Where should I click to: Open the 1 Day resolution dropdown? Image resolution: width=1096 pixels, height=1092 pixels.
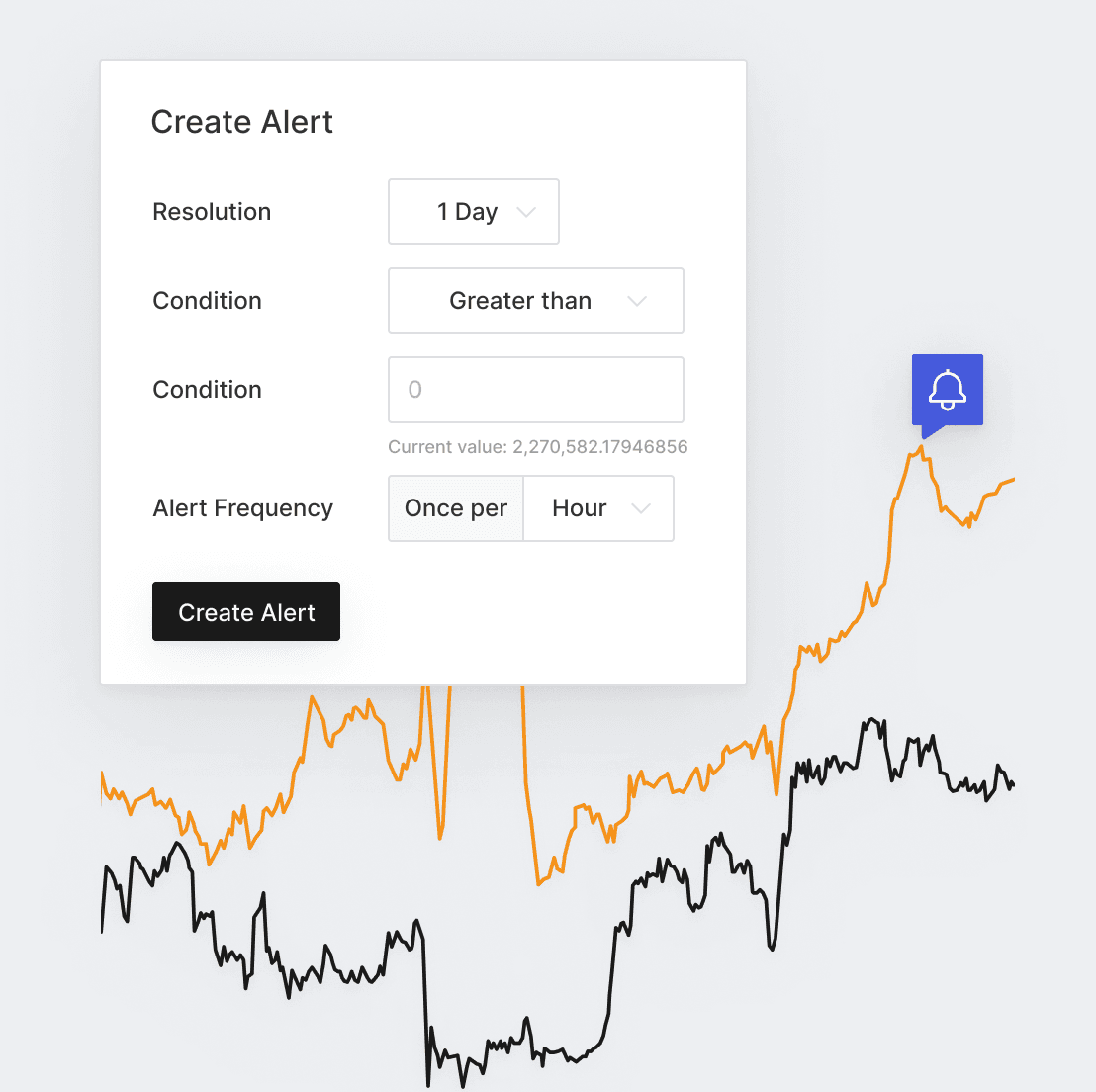click(x=473, y=212)
